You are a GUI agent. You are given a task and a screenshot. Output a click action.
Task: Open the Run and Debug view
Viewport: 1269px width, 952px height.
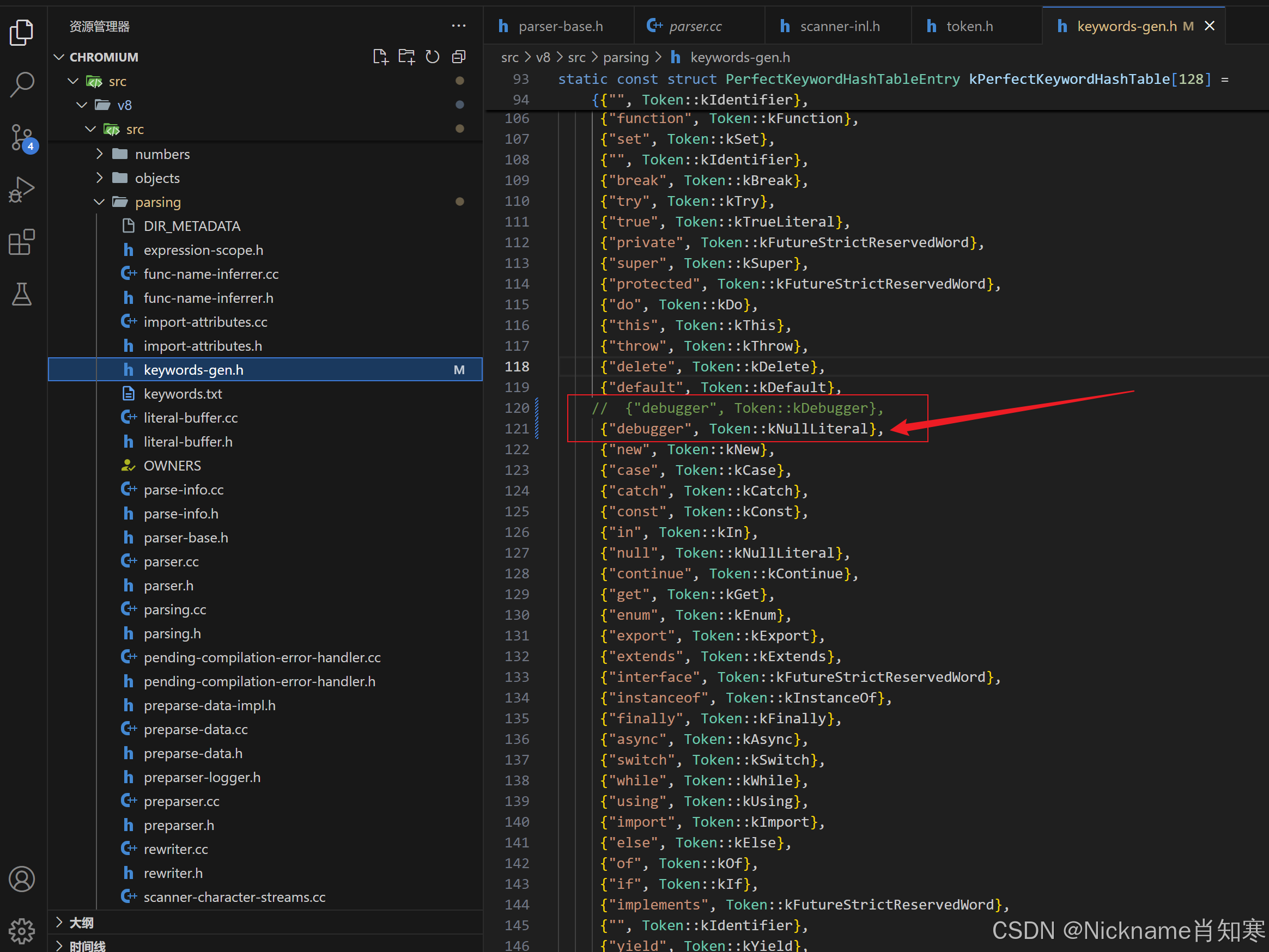[22, 189]
